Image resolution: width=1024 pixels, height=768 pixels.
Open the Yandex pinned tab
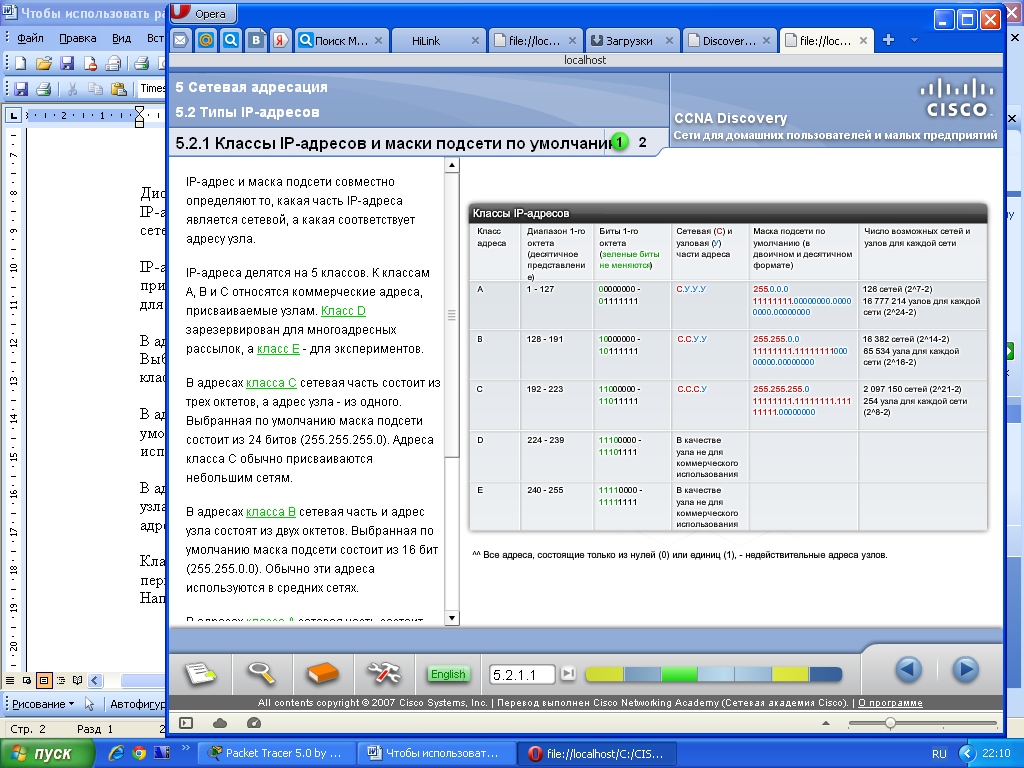click(280, 40)
